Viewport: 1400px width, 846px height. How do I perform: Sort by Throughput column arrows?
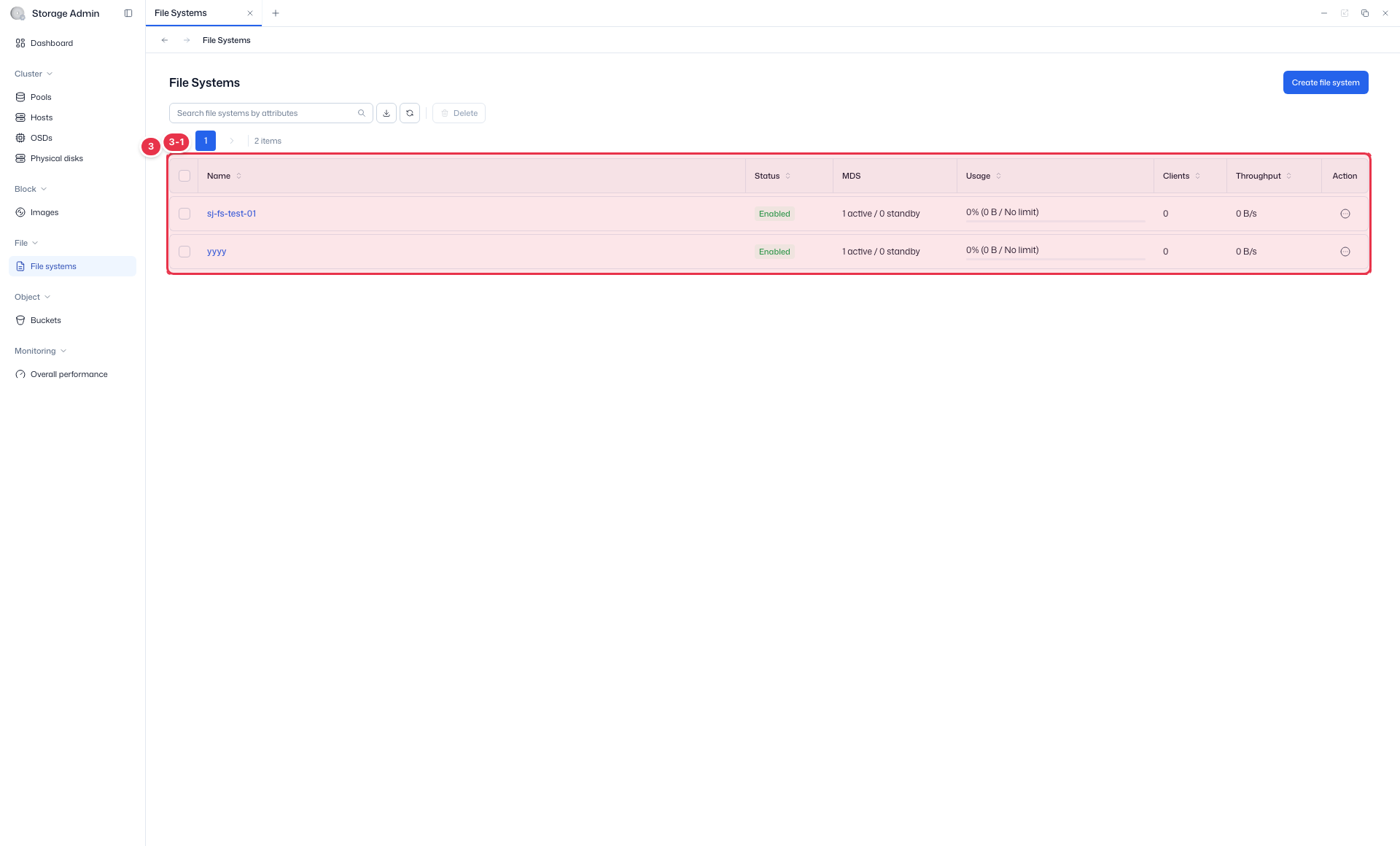click(x=1288, y=176)
